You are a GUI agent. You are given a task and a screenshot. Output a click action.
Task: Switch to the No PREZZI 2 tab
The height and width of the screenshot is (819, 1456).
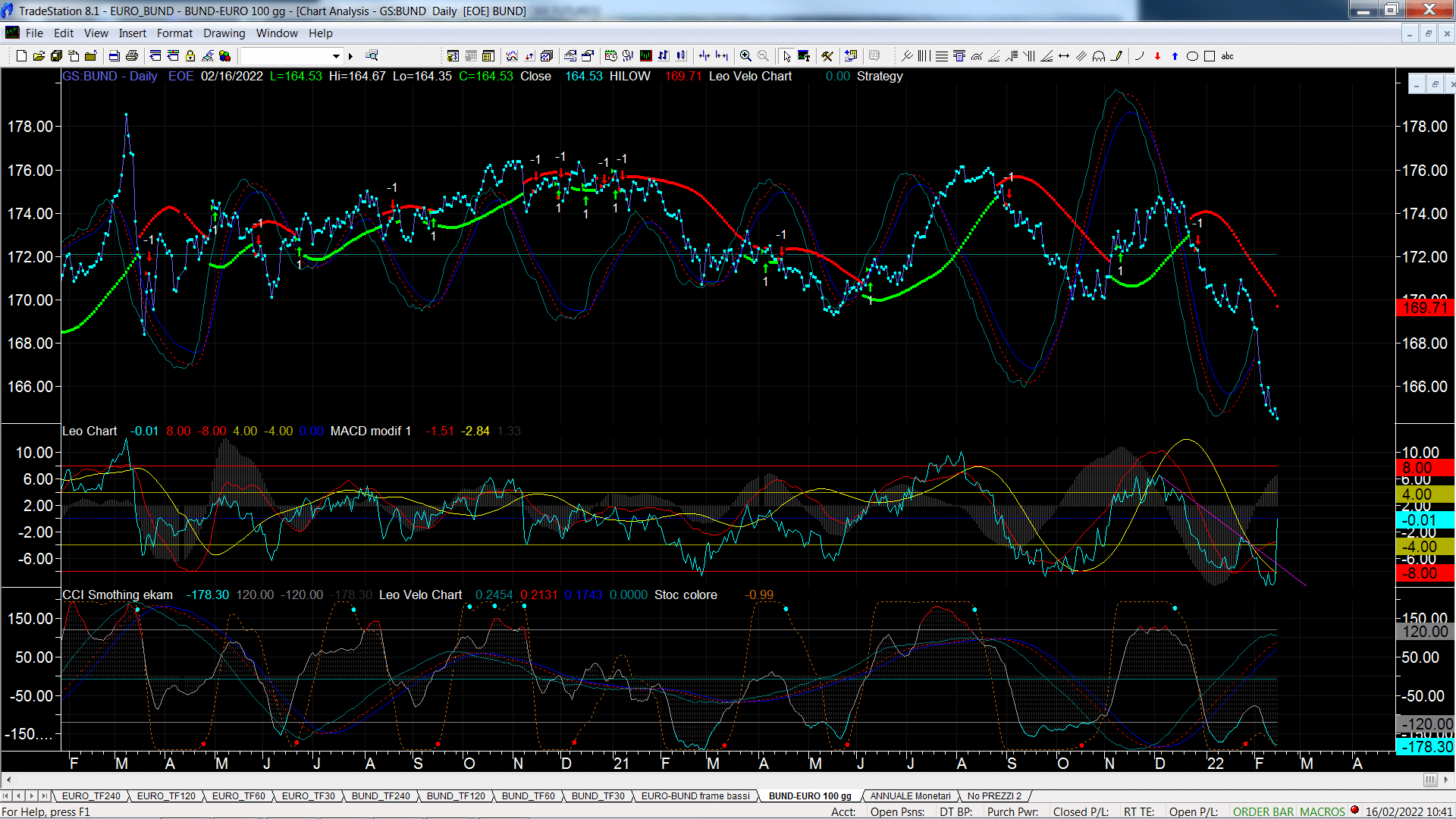click(x=994, y=795)
